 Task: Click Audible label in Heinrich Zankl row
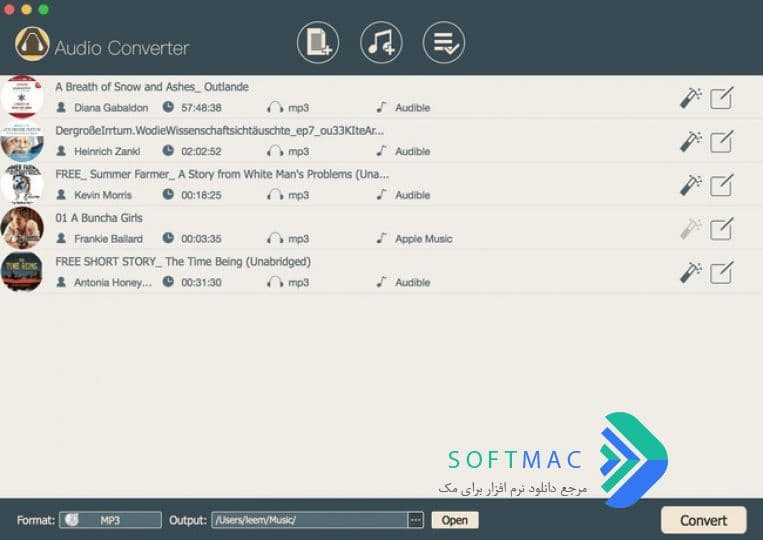pos(412,152)
